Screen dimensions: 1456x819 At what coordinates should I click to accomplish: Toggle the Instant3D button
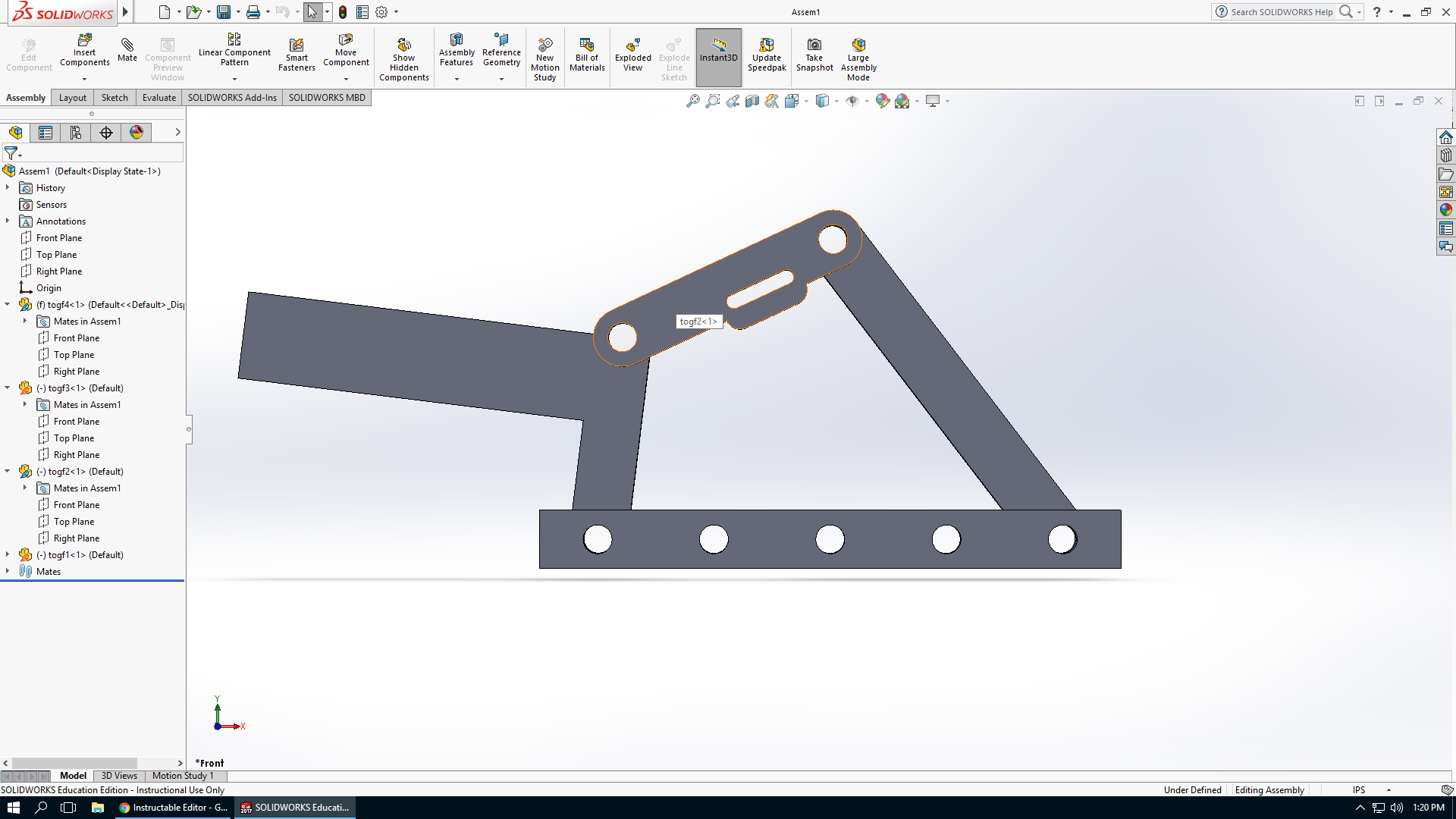point(718,57)
